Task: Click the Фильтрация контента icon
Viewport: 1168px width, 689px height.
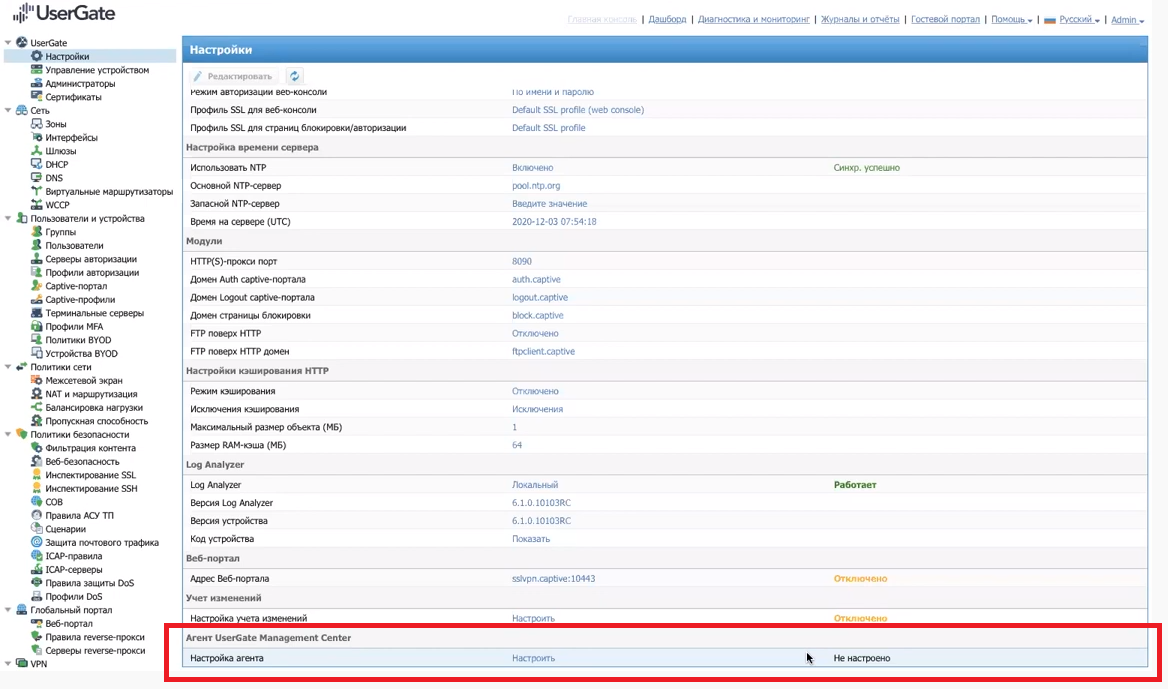Action: click(36, 448)
